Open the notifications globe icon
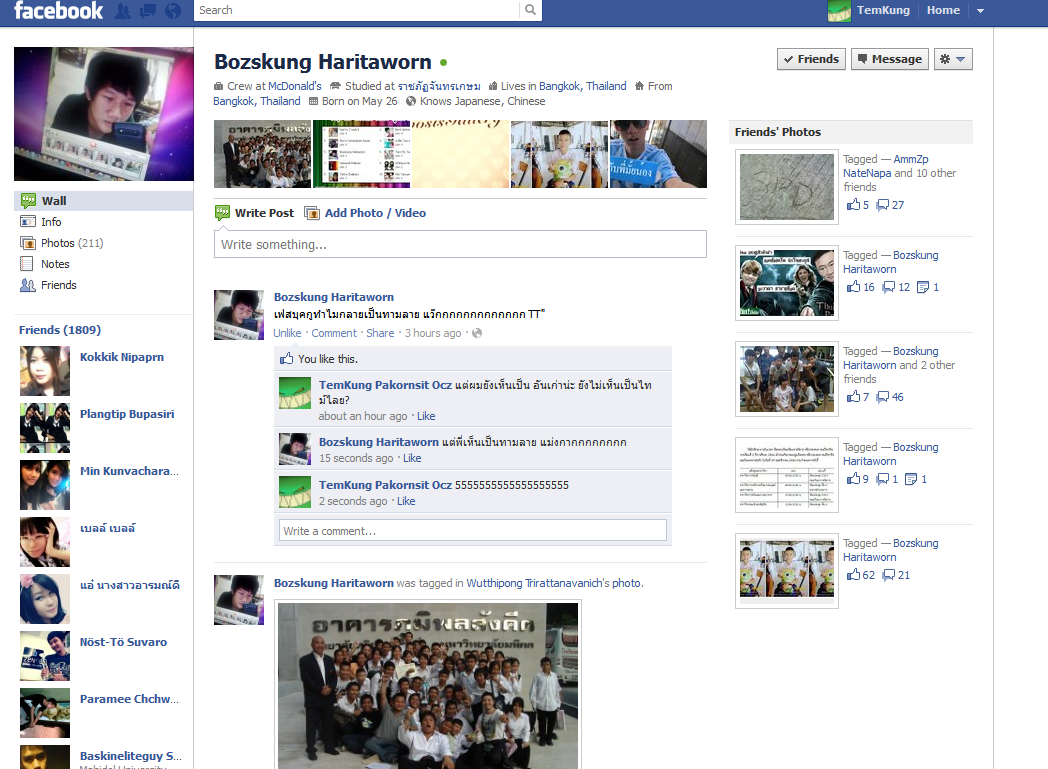Image resolution: width=1048 pixels, height=769 pixels. click(172, 11)
